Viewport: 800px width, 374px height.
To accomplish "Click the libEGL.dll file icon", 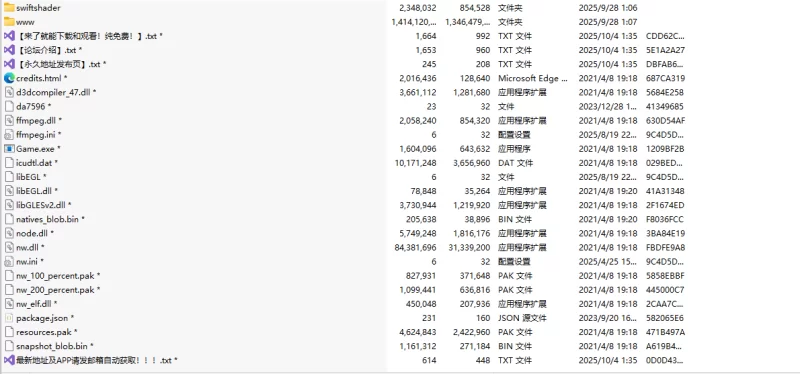I will [9, 191].
